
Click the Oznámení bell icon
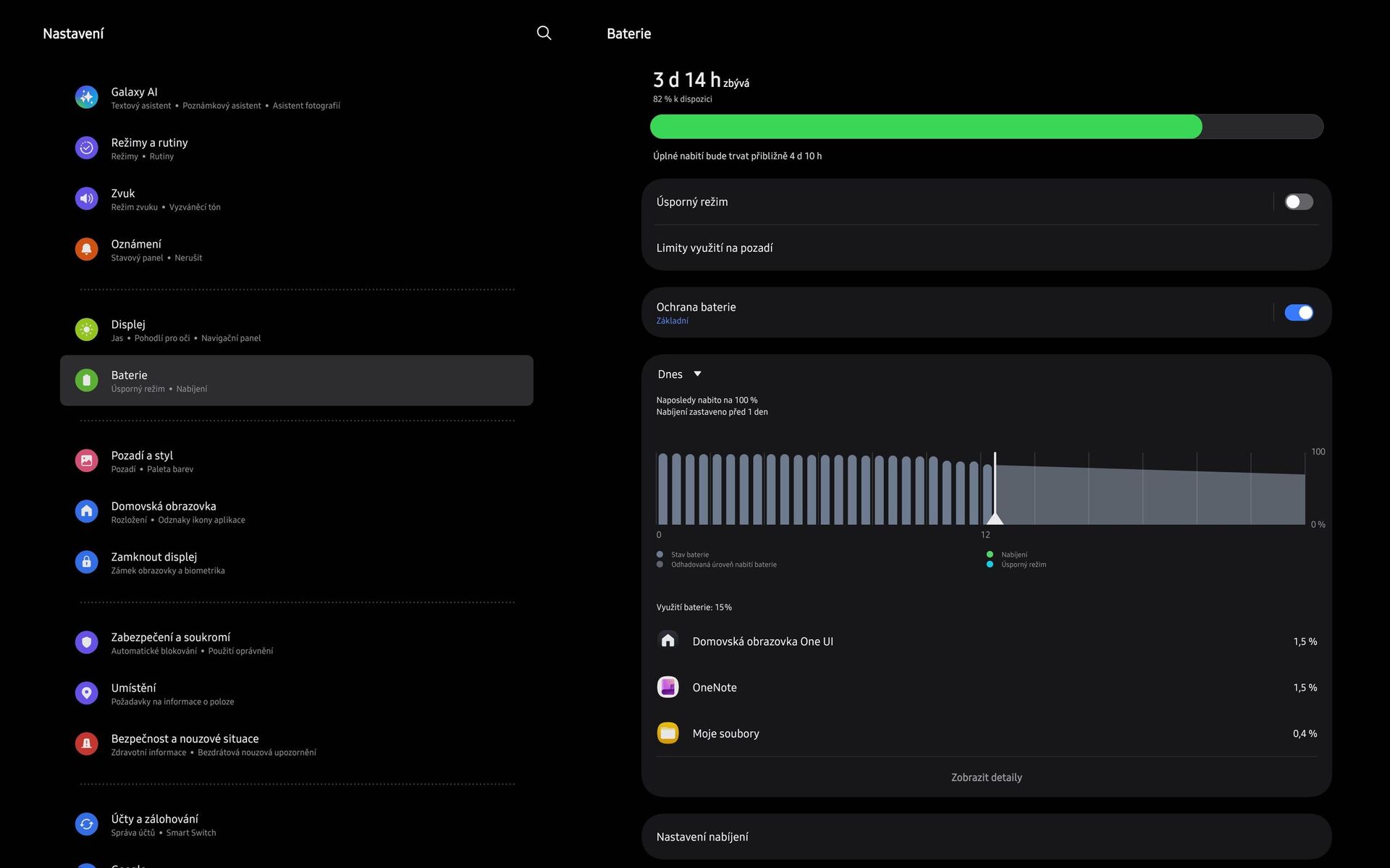(86, 249)
